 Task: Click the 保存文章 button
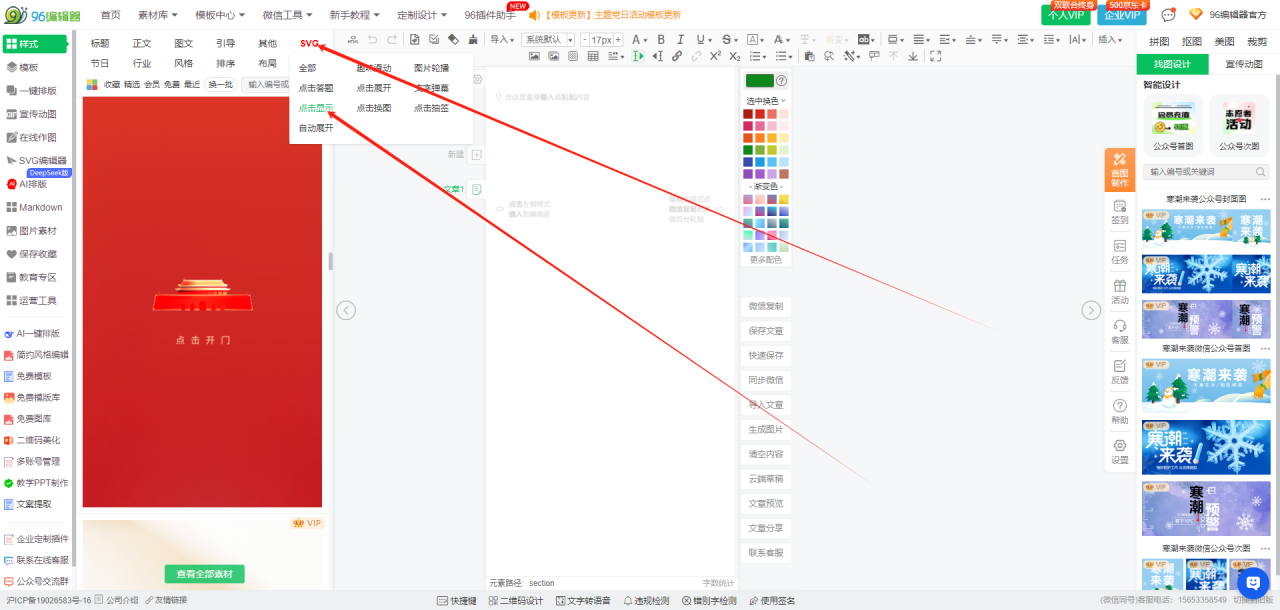point(766,330)
